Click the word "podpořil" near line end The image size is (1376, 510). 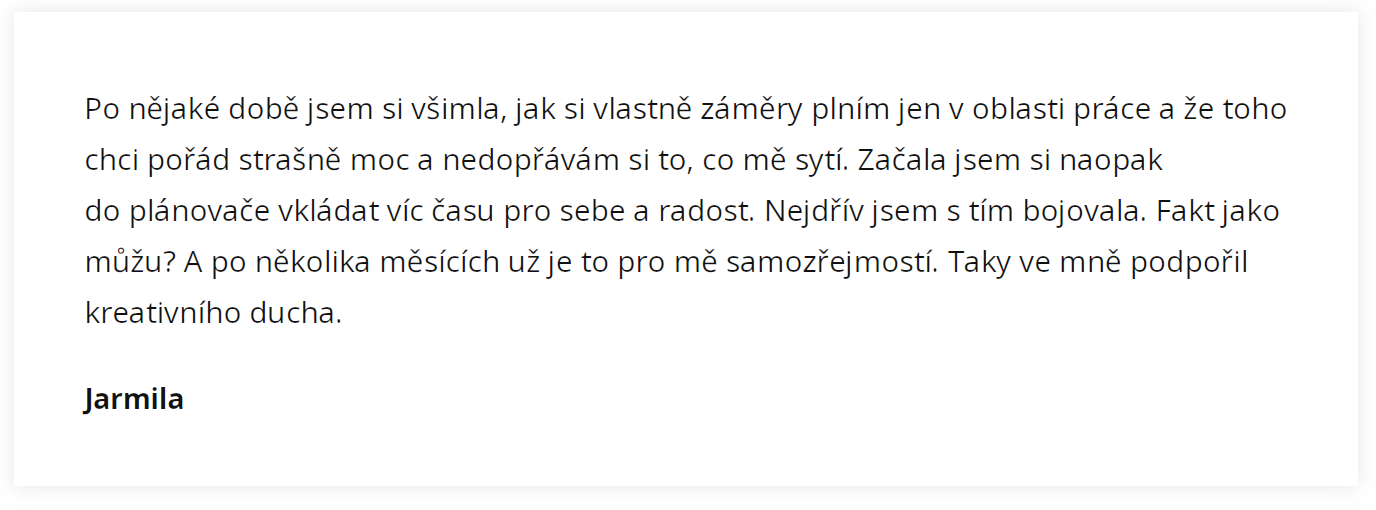click(x=1191, y=263)
